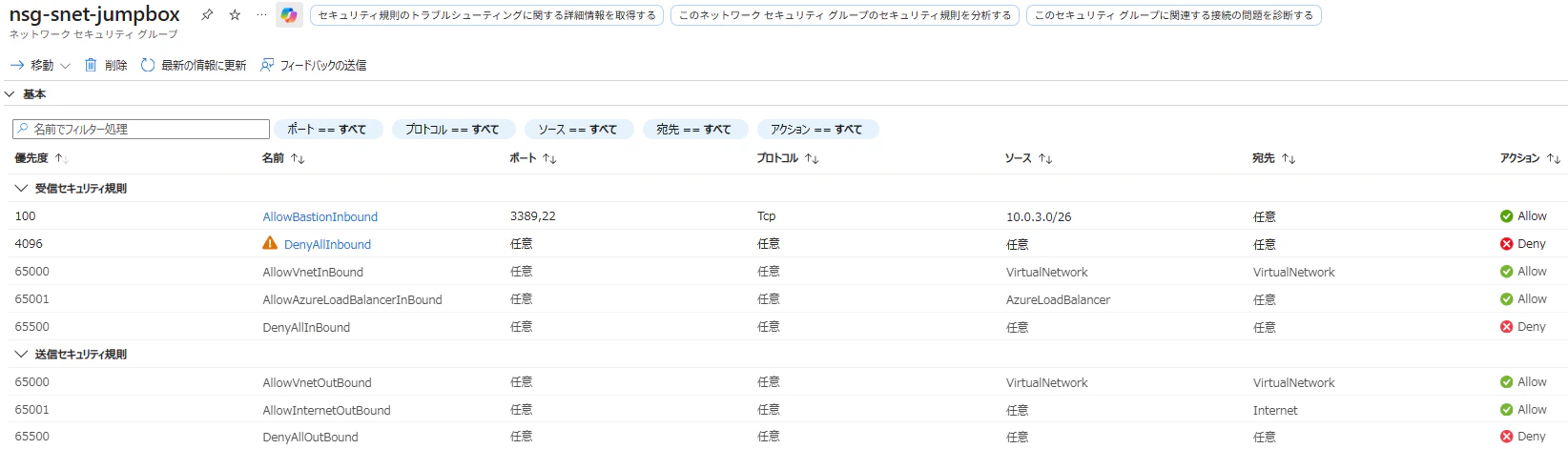Screen dimensions: 1568x449
Task: Open the Copilot icon next to title
Action: tap(289, 15)
